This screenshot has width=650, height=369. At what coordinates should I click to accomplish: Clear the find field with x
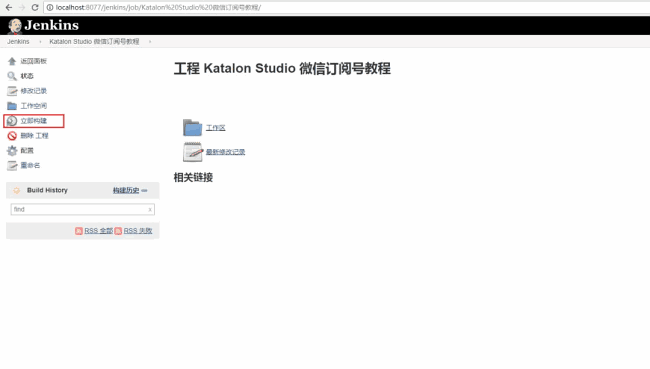tap(150, 210)
